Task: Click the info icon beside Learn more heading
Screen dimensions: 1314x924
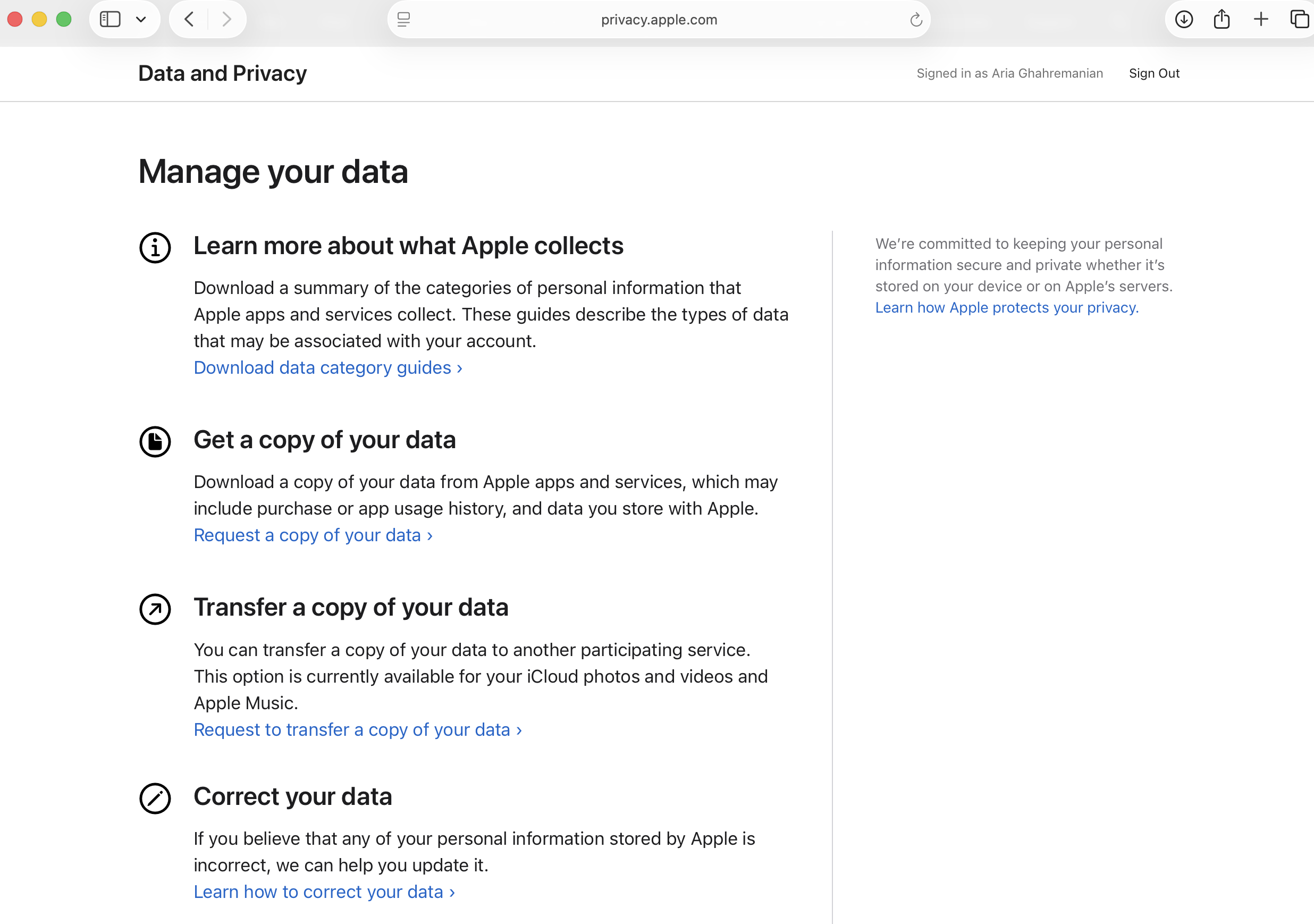Action: tap(155, 247)
